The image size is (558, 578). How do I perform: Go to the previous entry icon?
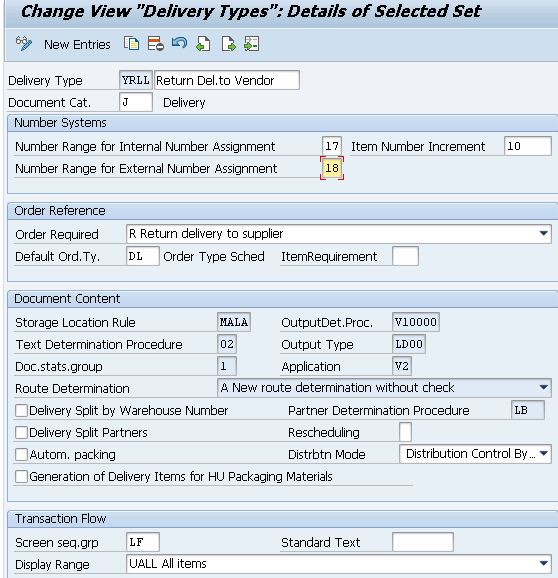coord(203,43)
